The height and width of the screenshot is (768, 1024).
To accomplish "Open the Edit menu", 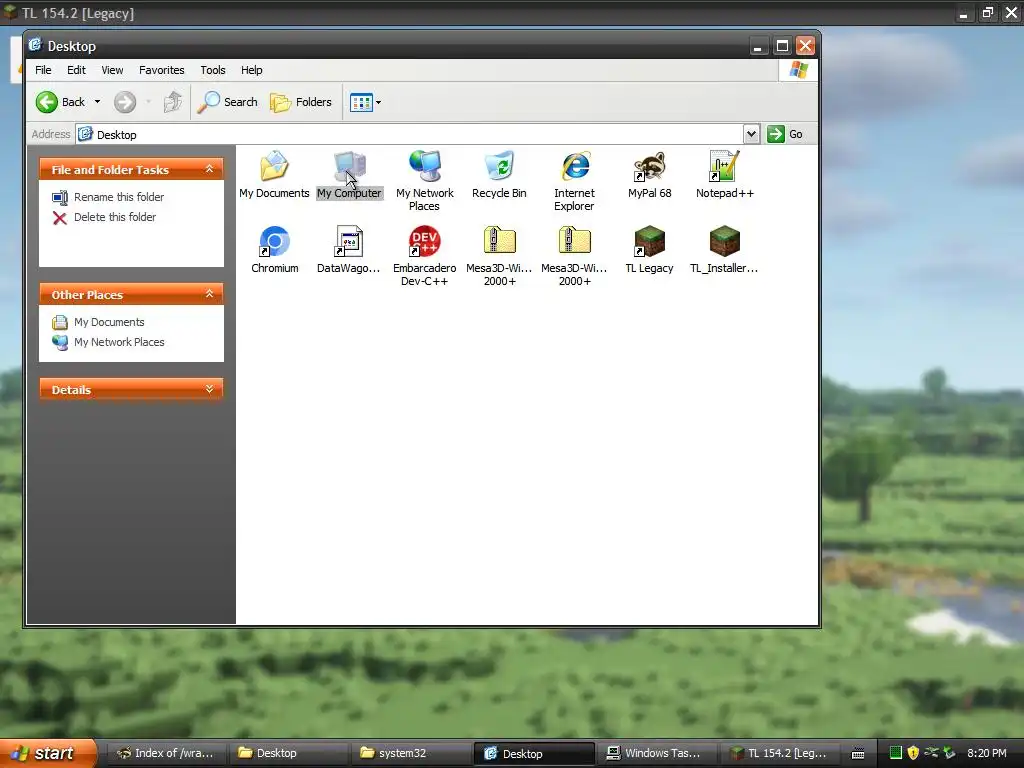I will (76, 70).
